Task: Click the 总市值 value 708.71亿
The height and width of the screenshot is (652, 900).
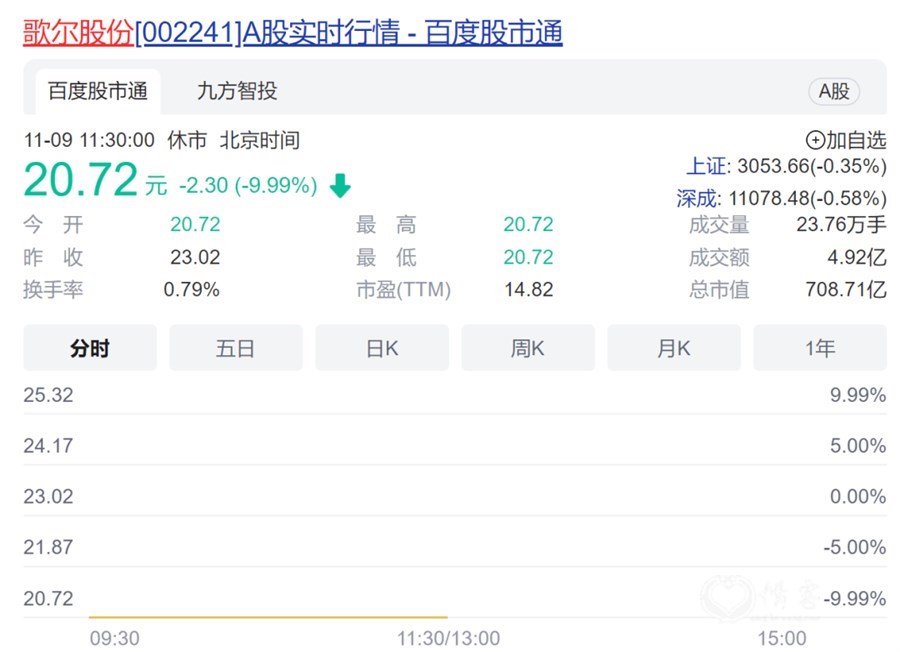Action: (x=845, y=289)
